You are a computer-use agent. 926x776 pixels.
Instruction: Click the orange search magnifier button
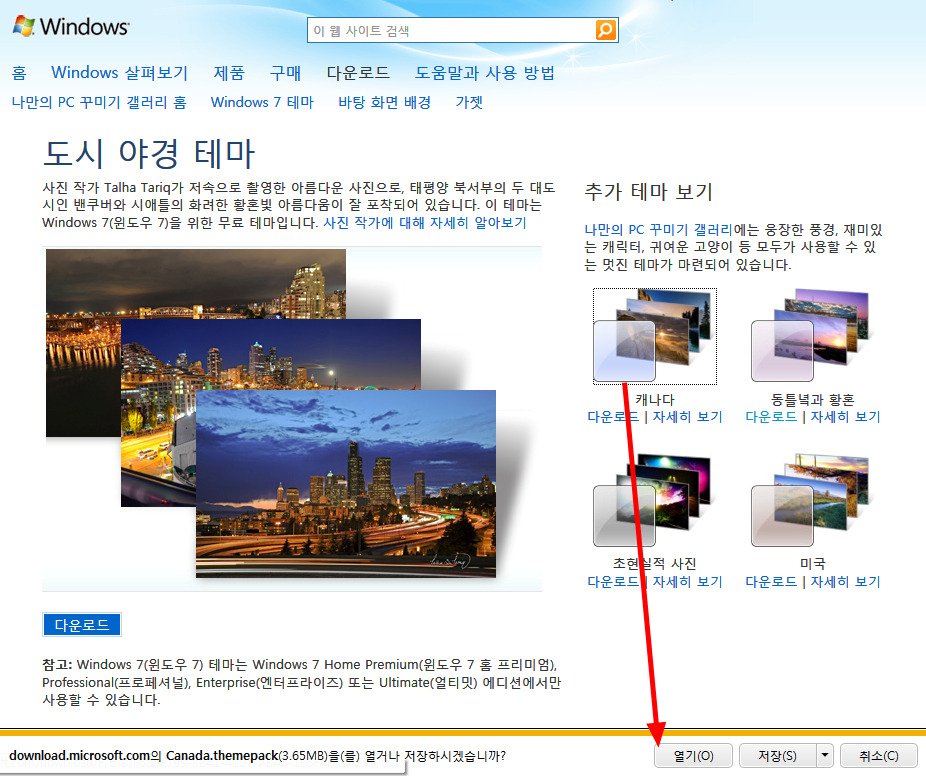tap(606, 30)
